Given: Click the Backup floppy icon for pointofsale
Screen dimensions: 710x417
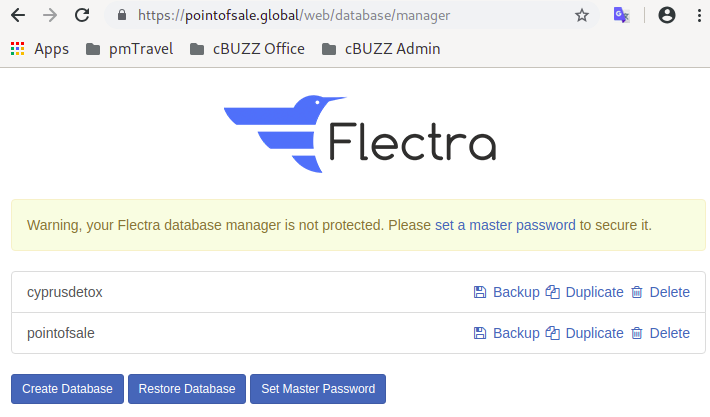Looking at the screenshot, I should pos(480,333).
